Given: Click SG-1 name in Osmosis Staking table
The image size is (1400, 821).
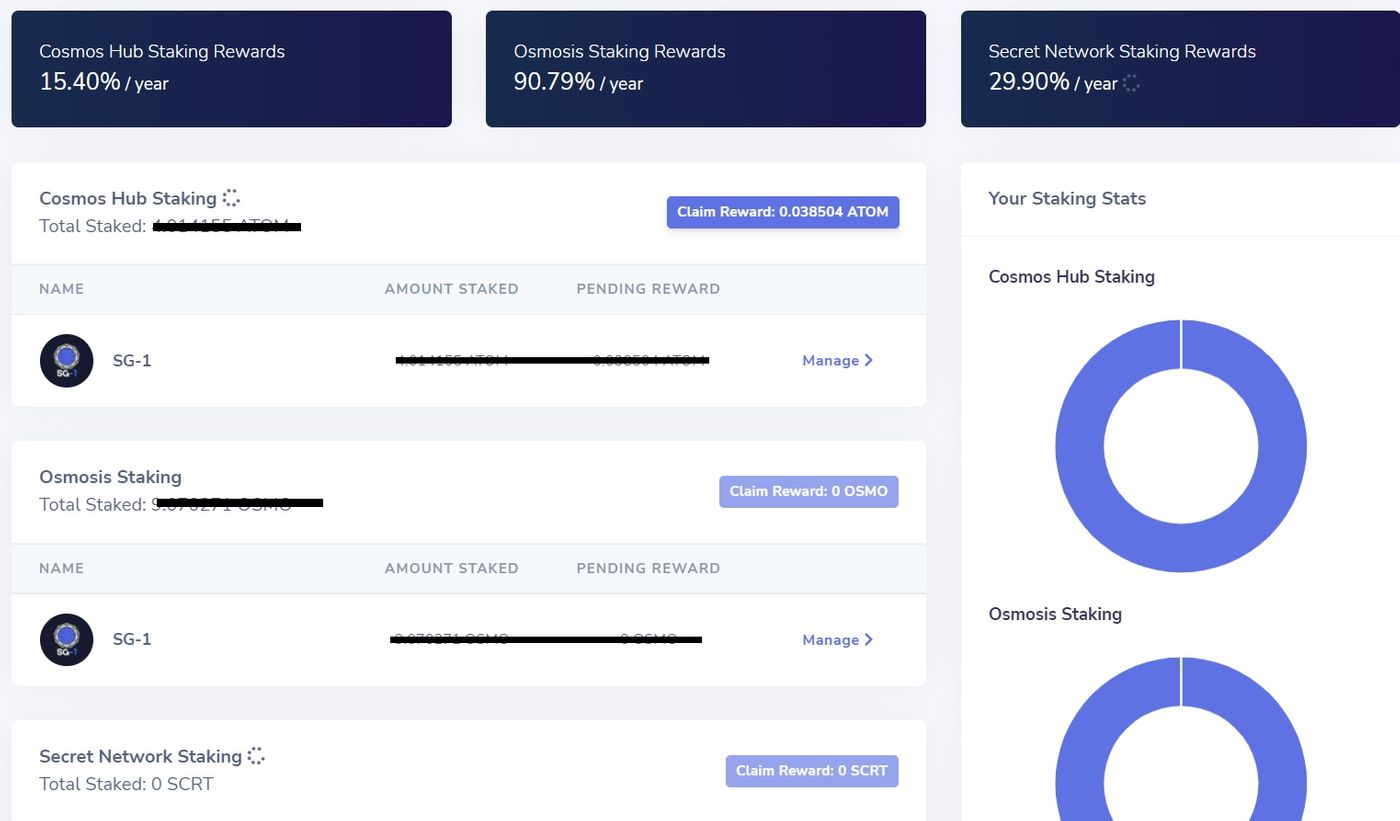Looking at the screenshot, I should (x=132, y=640).
